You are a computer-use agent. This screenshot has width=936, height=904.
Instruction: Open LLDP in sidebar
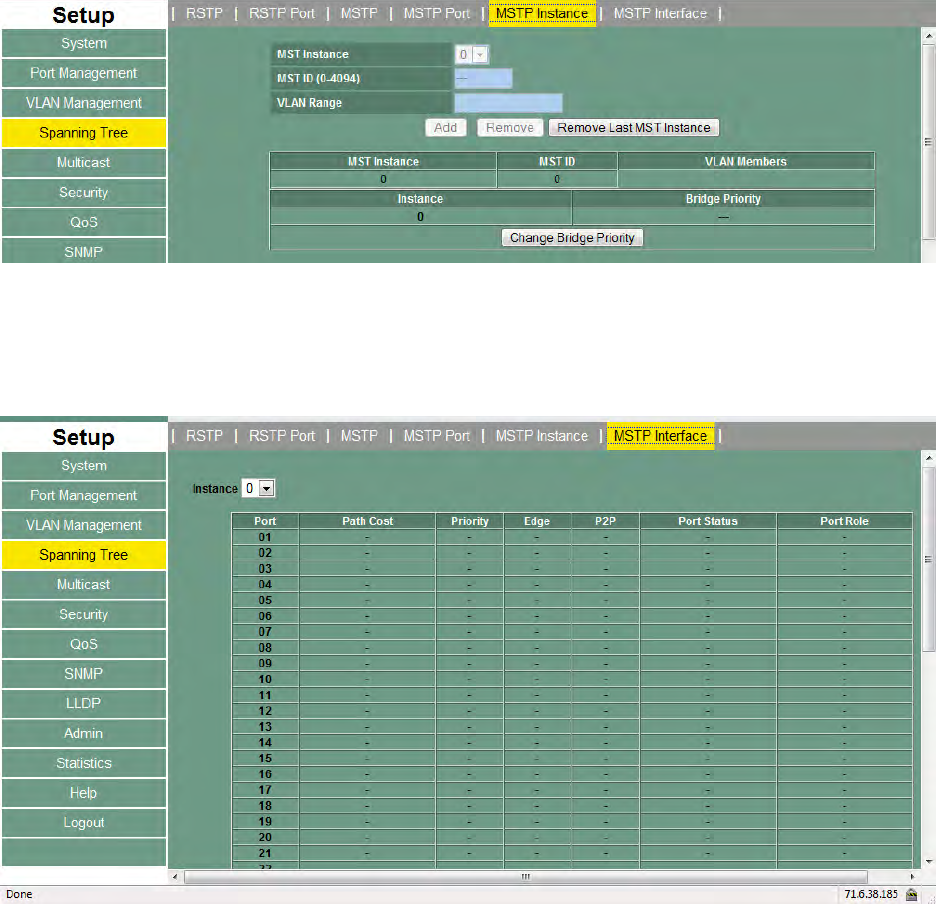click(x=84, y=703)
